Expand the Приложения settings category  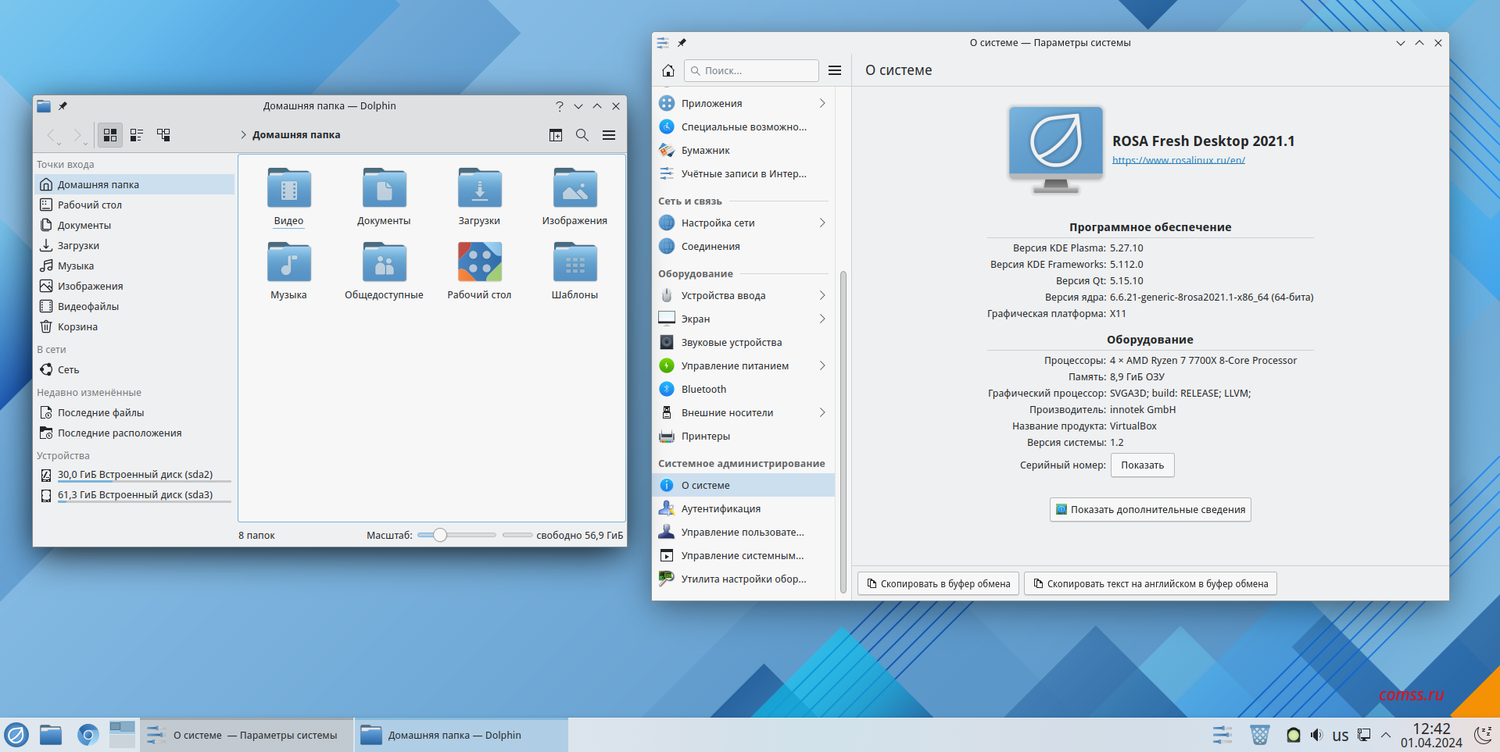coord(822,104)
